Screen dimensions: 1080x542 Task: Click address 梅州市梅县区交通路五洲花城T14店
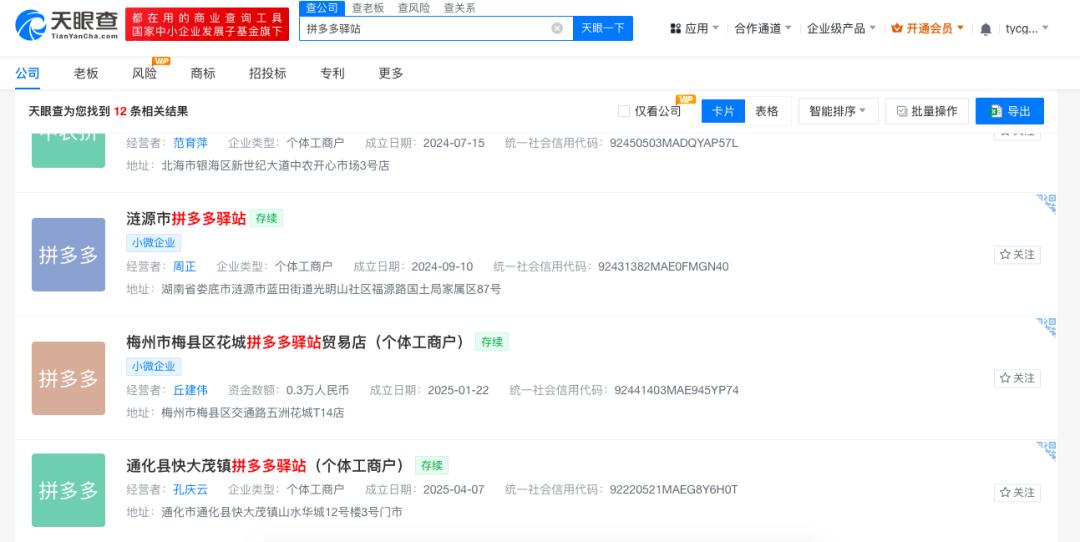pos(253,413)
